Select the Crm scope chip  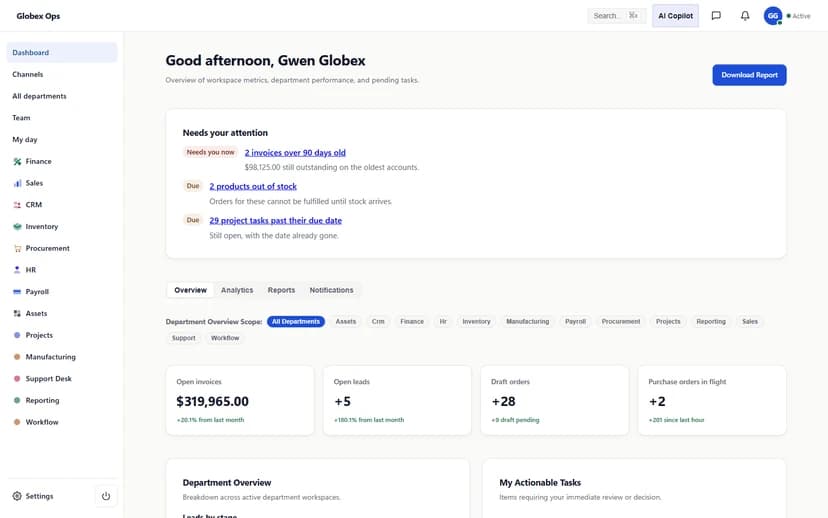pos(378,322)
